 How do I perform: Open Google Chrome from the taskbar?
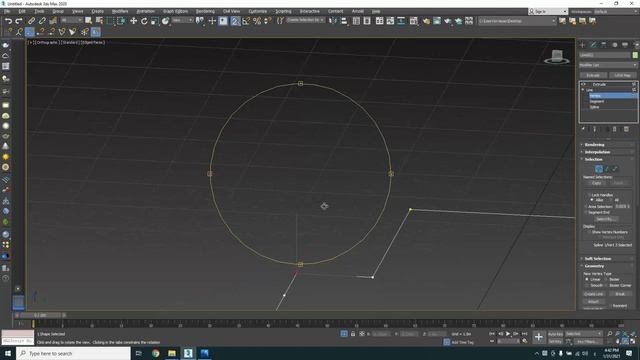(156, 353)
